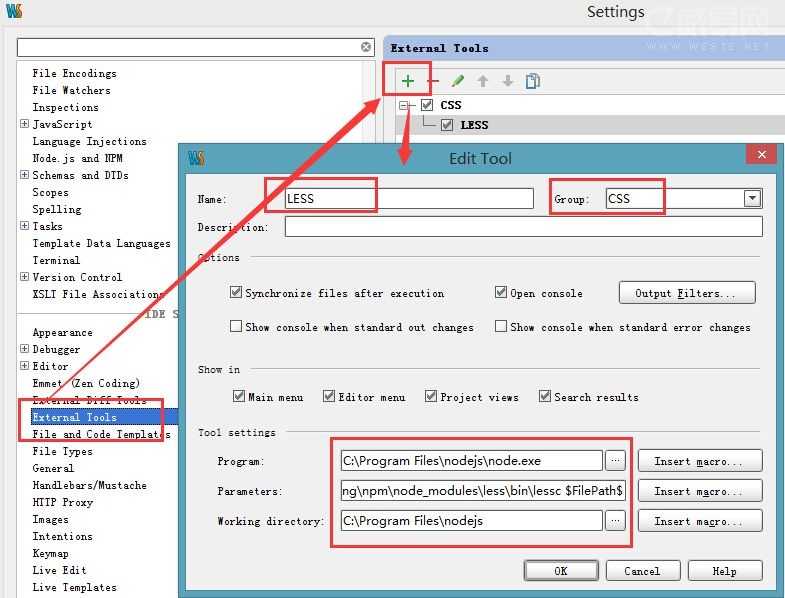Enable Show console when standard error changes
785x598 pixels.
[501, 327]
